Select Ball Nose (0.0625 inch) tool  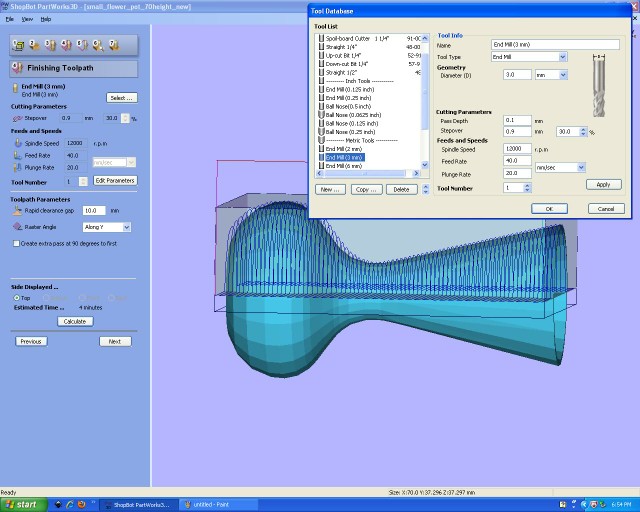[x=349, y=115]
